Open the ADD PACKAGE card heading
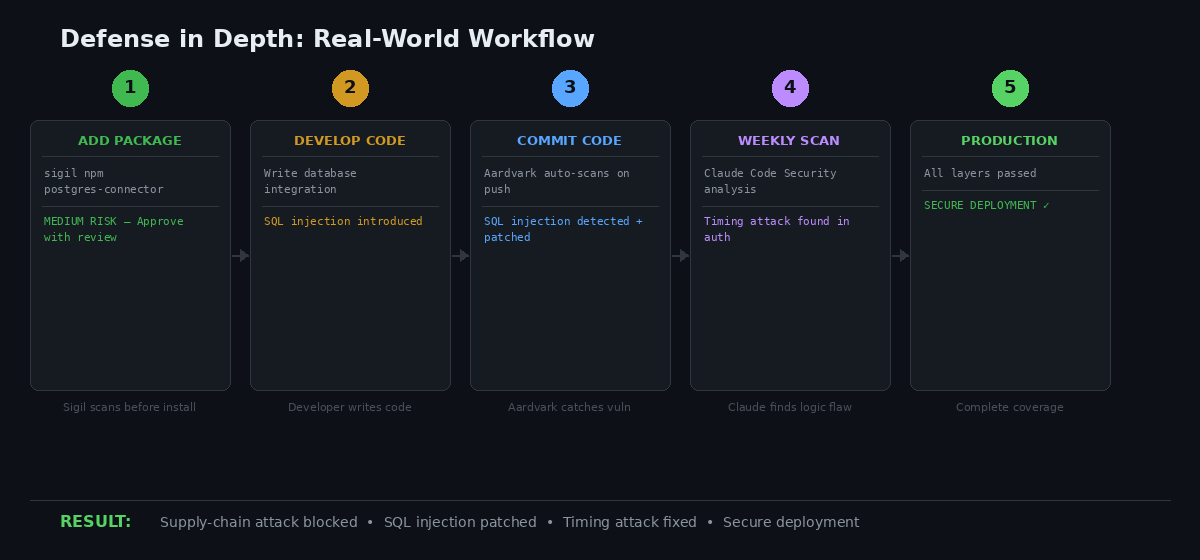1200x560 pixels. click(130, 141)
